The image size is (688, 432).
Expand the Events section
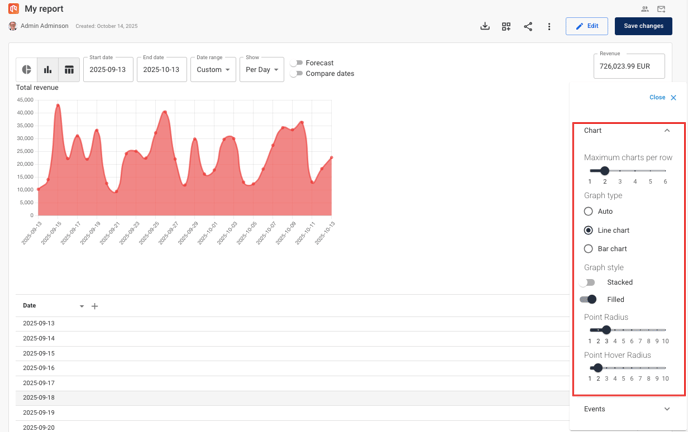667,409
